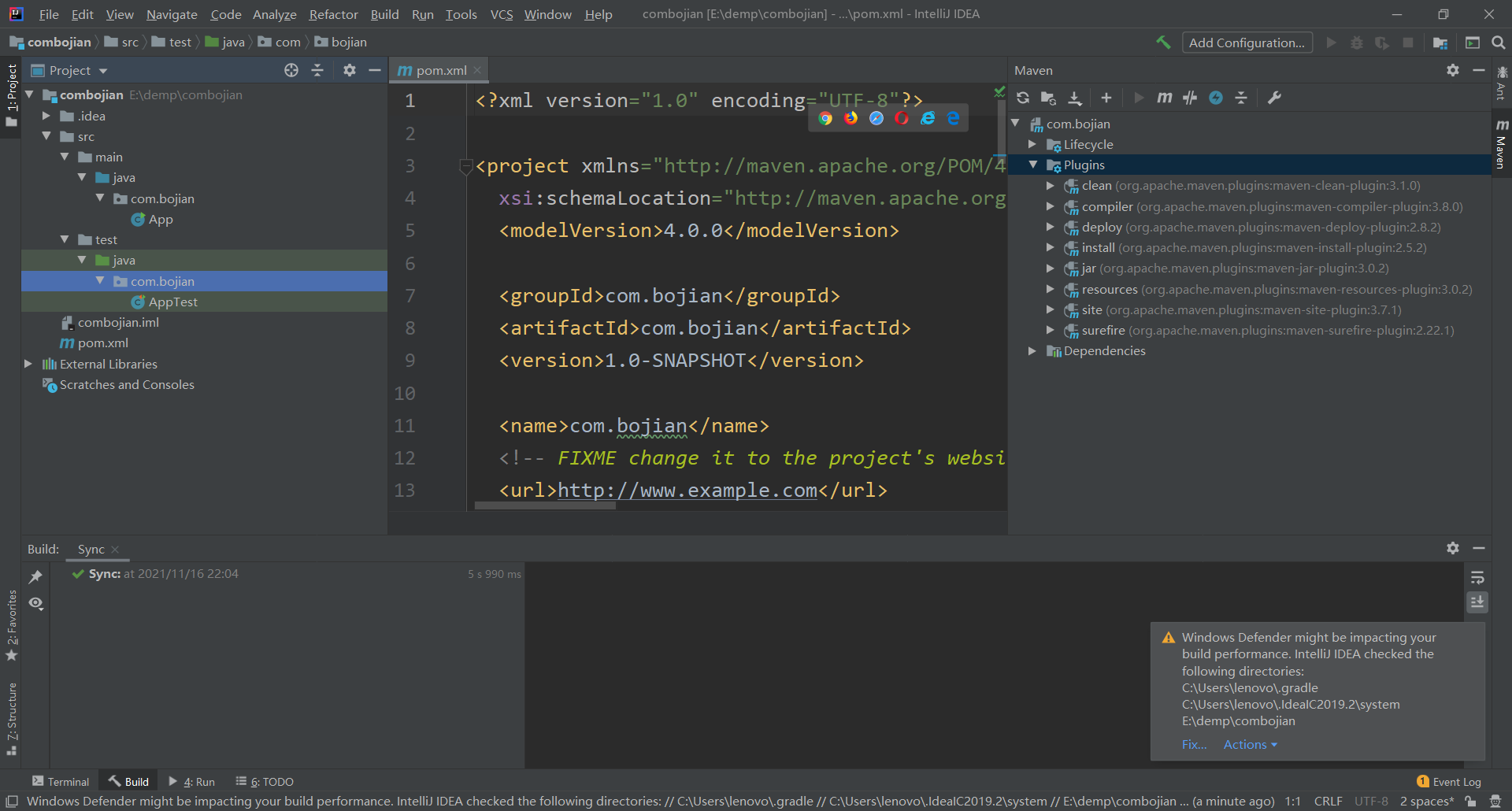Click Execute Maven Goal 'm' icon
1512x811 pixels.
1164,98
